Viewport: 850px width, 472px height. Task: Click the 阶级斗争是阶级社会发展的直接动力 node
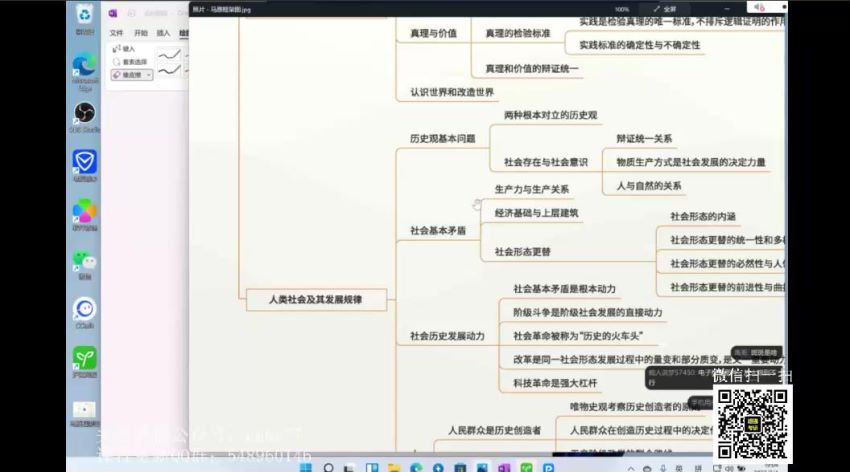pyautogui.click(x=588, y=313)
